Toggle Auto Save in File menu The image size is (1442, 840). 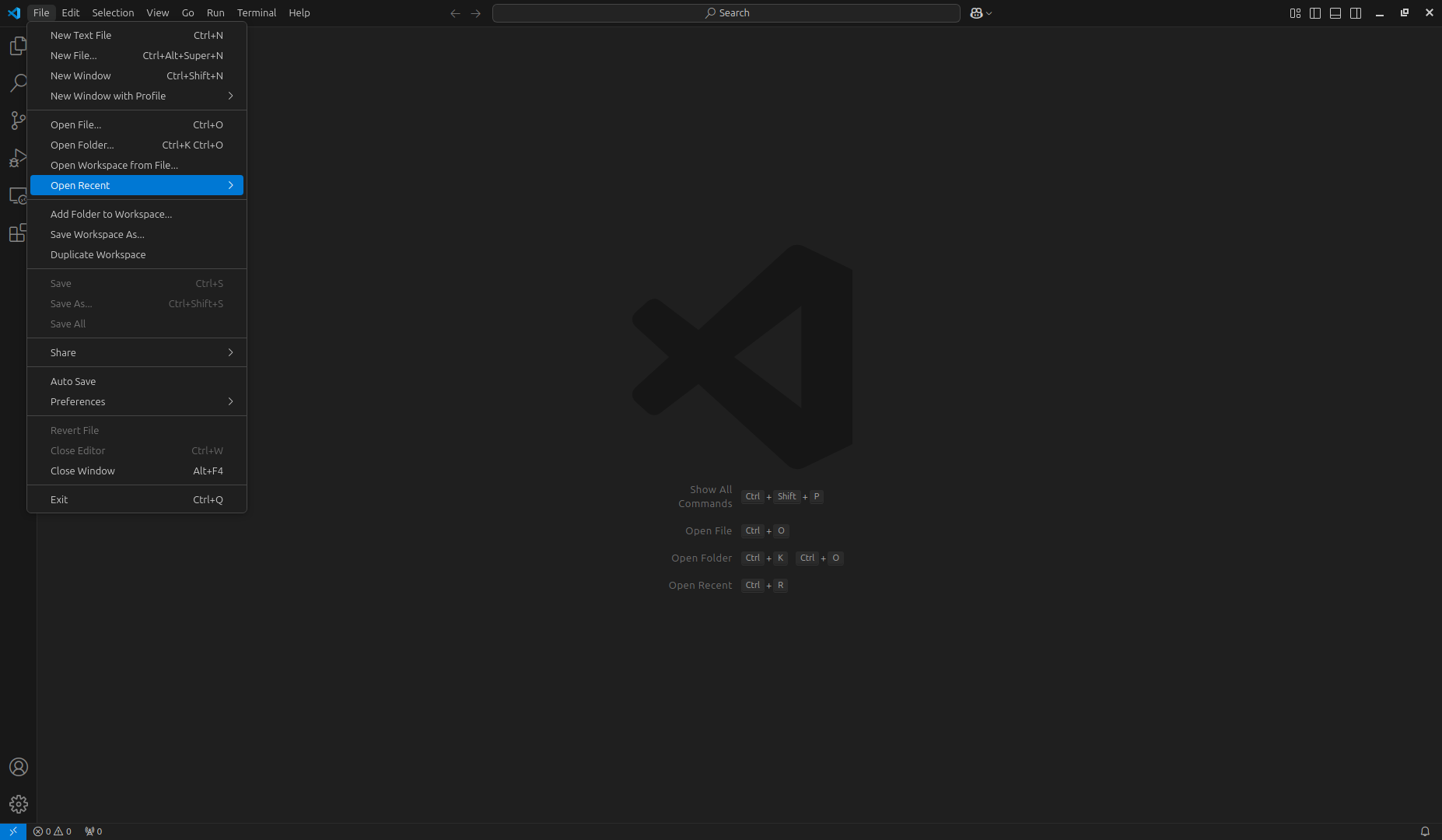coord(137,381)
